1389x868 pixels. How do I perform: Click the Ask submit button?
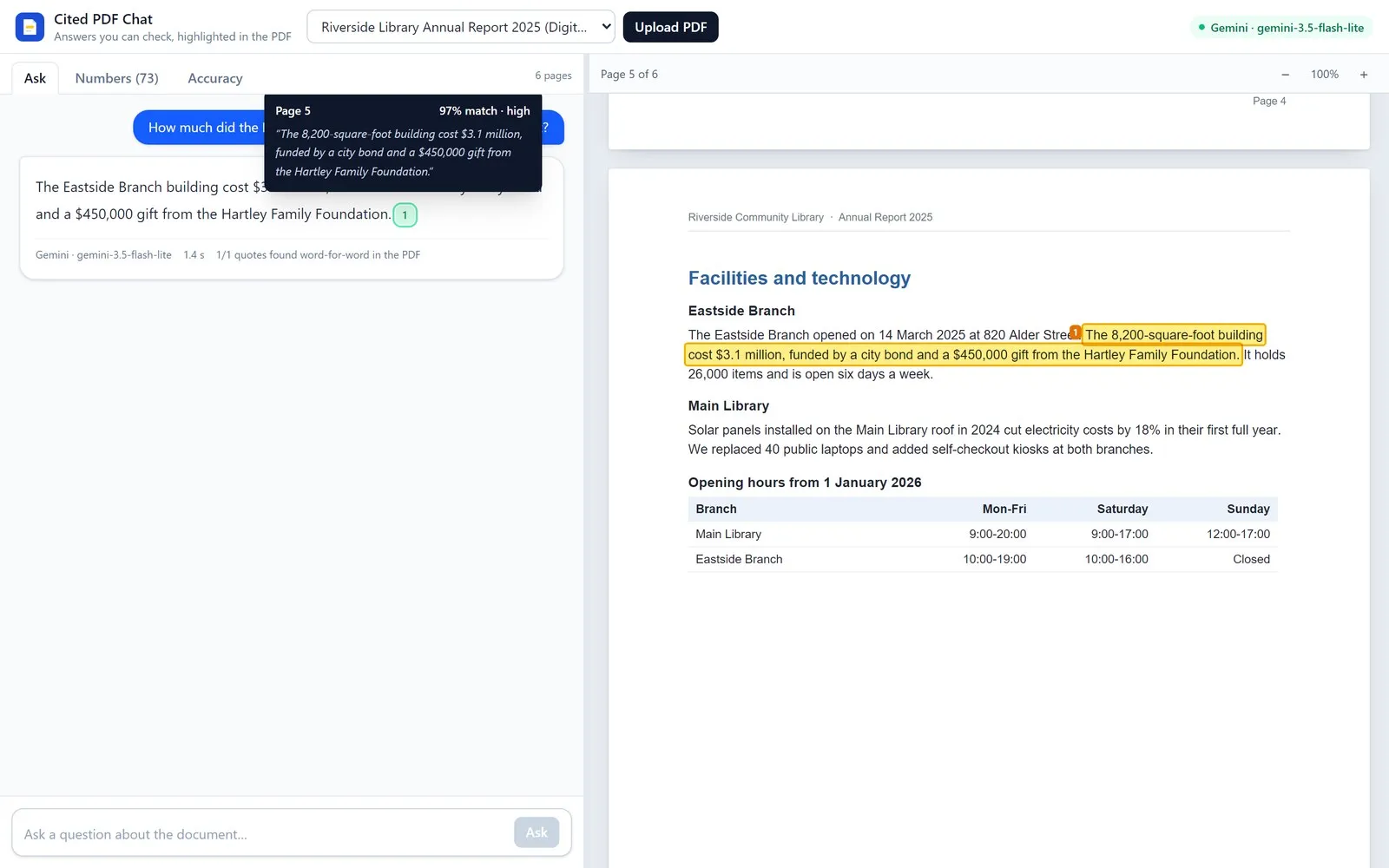click(x=537, y=832)
